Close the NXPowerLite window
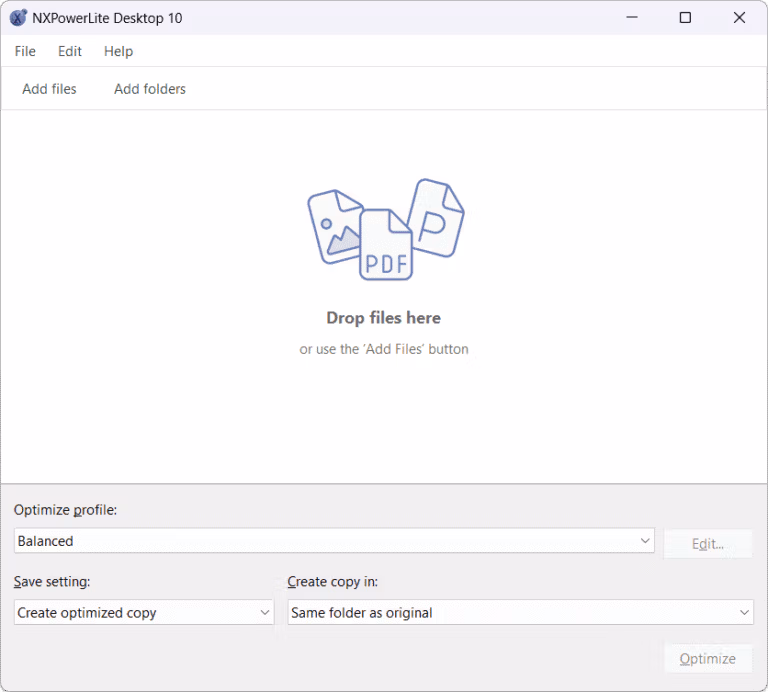Screen dimensions: 768x692 point(739,18)
